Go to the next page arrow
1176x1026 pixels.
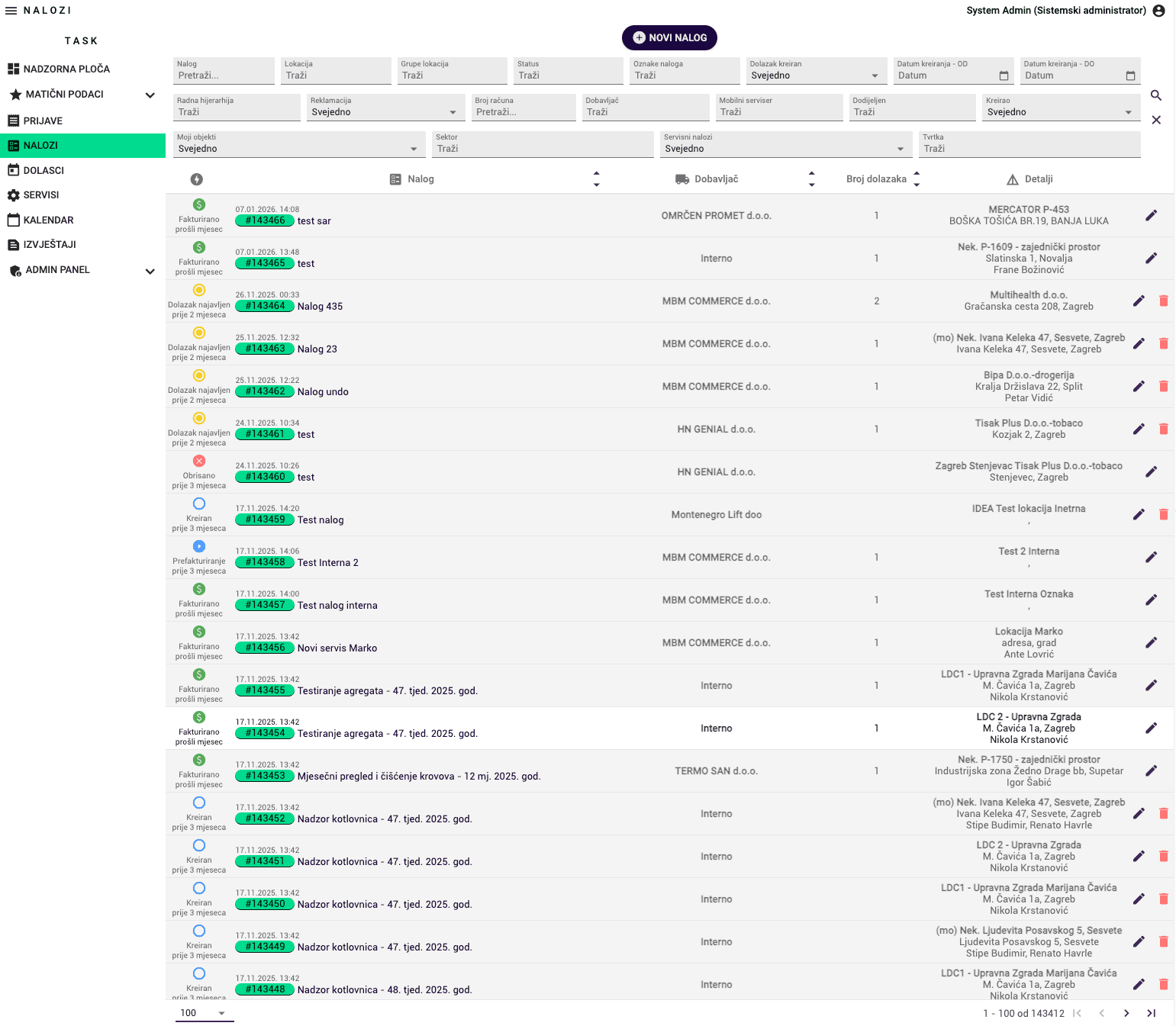[1126, 1013]
